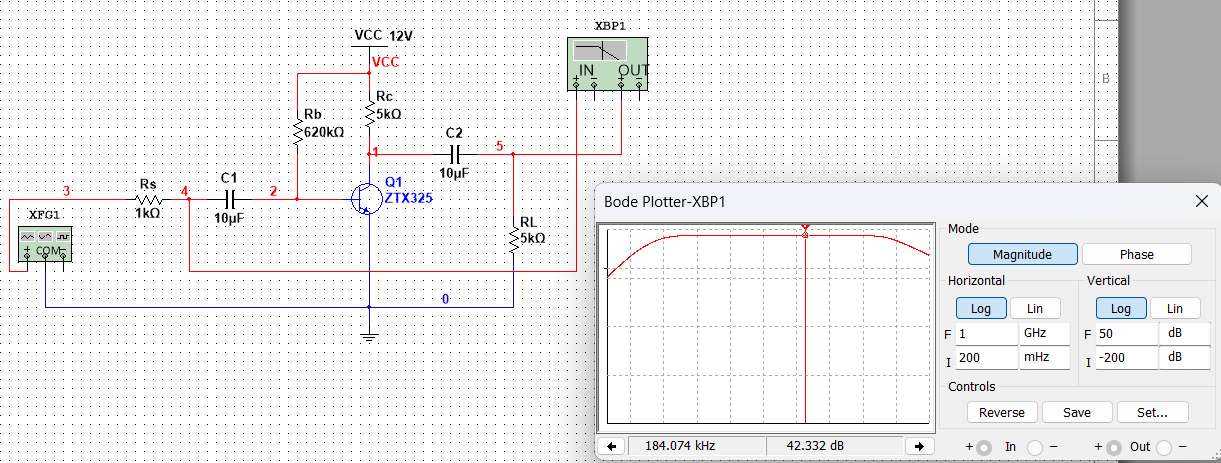1221x463 pixels.
Task: Close the Bode Plotter-XBP1 window
Action: coord(1201,201)
